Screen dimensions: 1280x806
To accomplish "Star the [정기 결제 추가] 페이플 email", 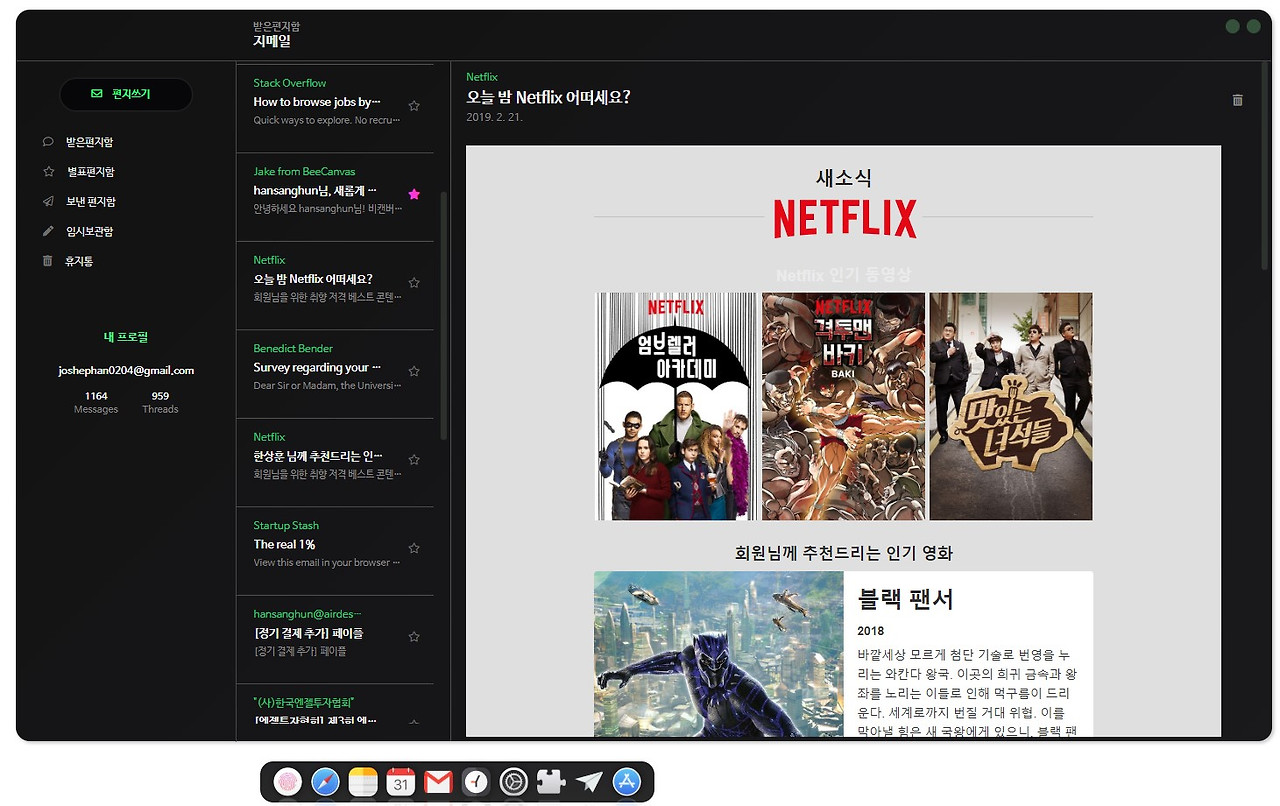I will coord(414,636).
